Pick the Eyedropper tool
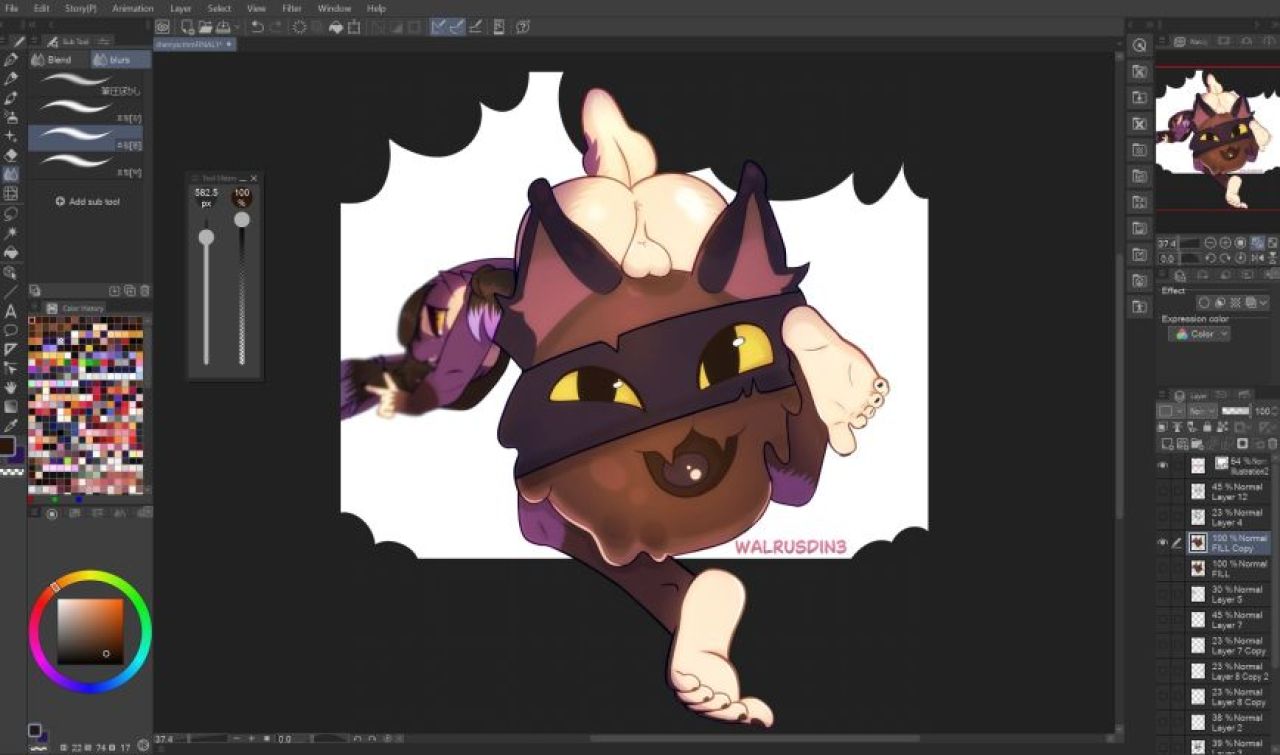Screen dimensions: 1280x755 [x=11, y=425]
